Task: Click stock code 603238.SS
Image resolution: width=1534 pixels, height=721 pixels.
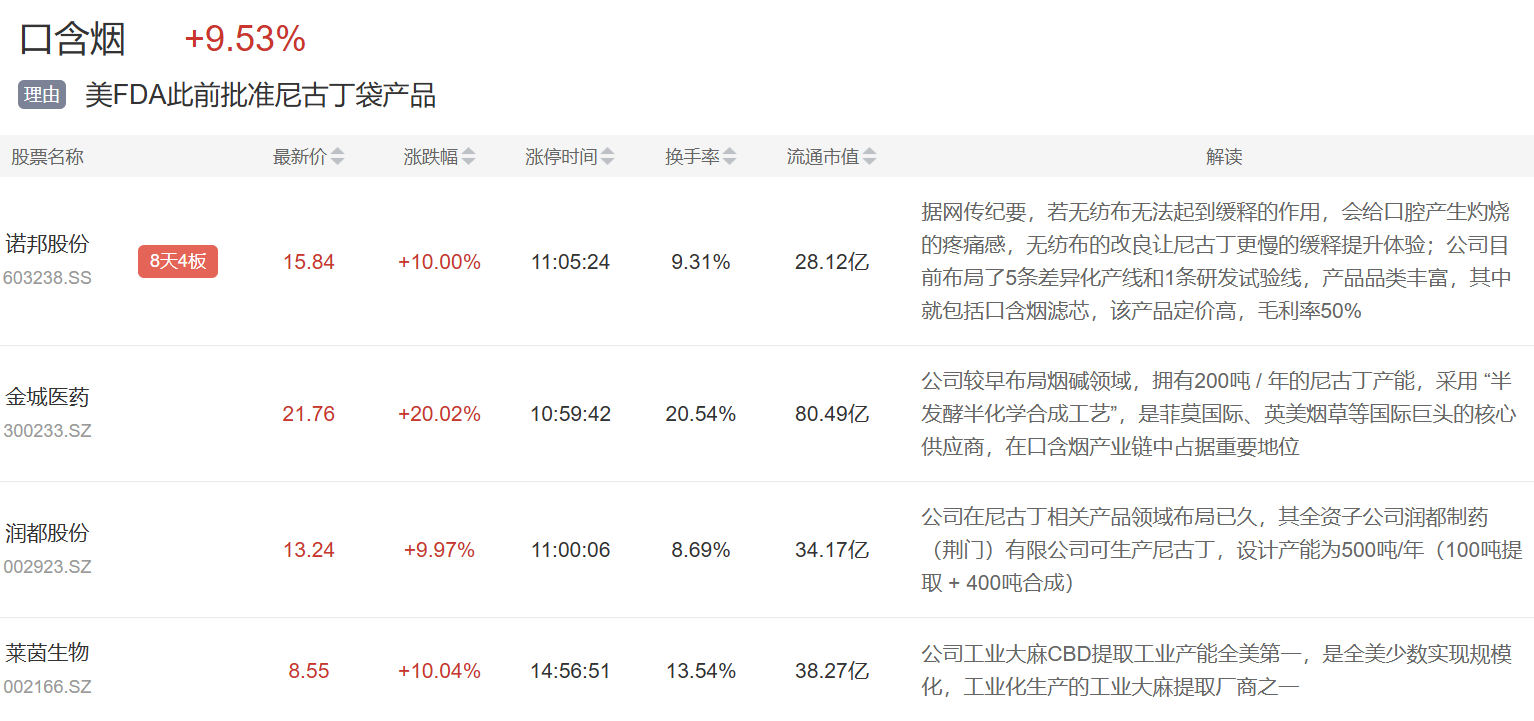Action: click(47, 278)
